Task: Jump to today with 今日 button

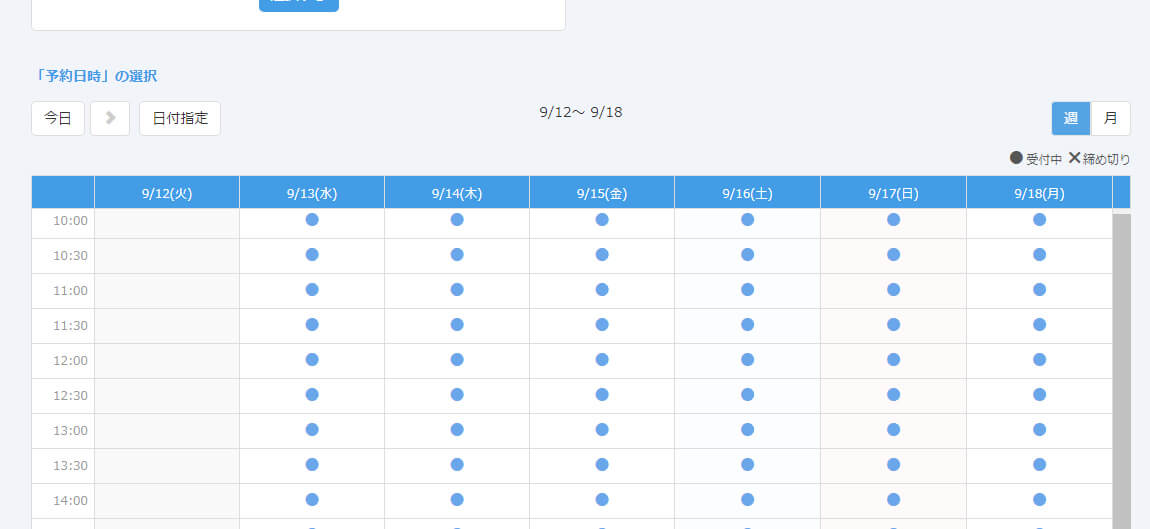Action: [x=58, y=118]
